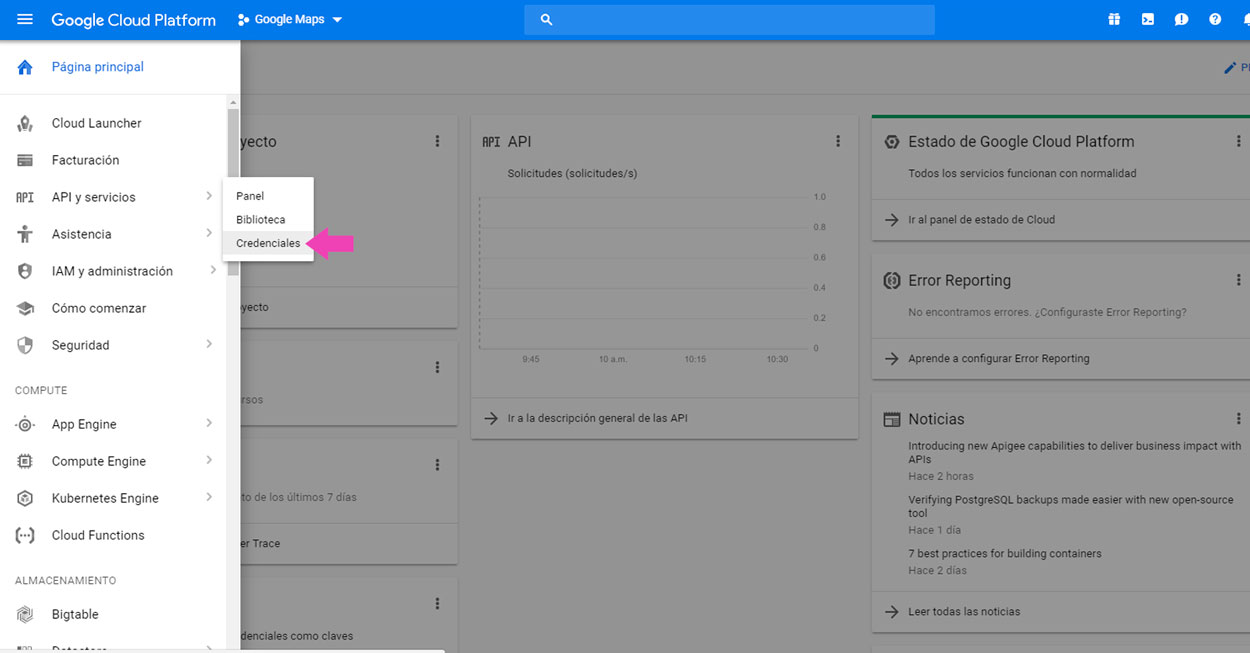The width and height of the screenshot is (1250, 653).
Task: Expand App Engine submenu arrow
Action: click(x=209, y=423)
